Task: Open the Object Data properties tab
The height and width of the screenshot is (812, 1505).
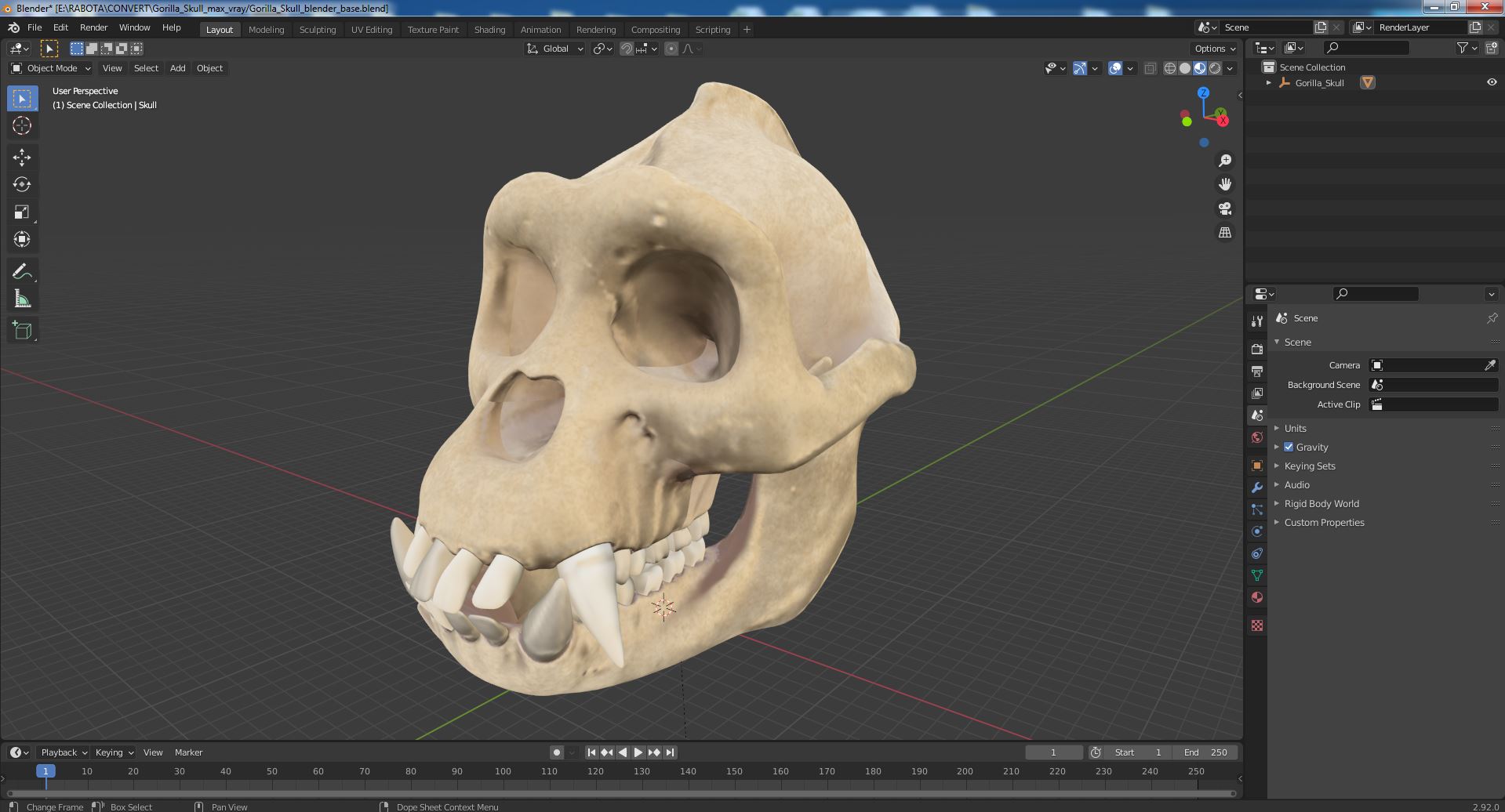Action: coord(1257,575)
